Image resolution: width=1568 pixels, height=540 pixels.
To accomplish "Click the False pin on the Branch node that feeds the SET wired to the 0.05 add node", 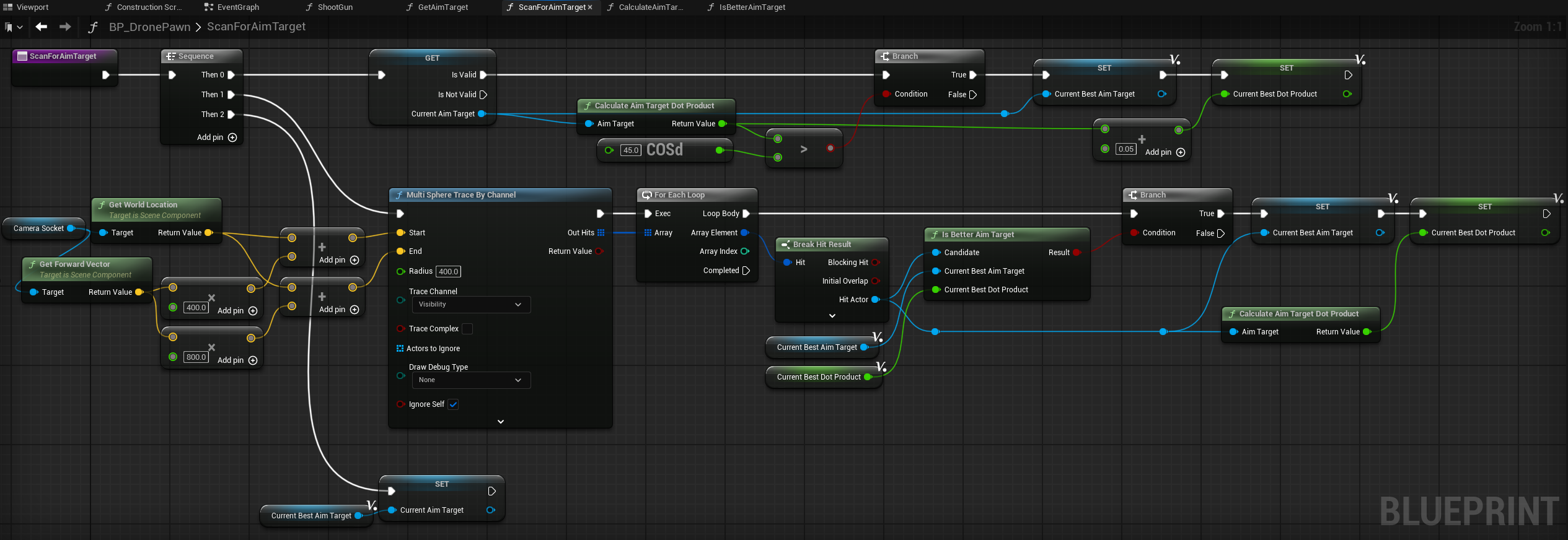I will [973, 95].
